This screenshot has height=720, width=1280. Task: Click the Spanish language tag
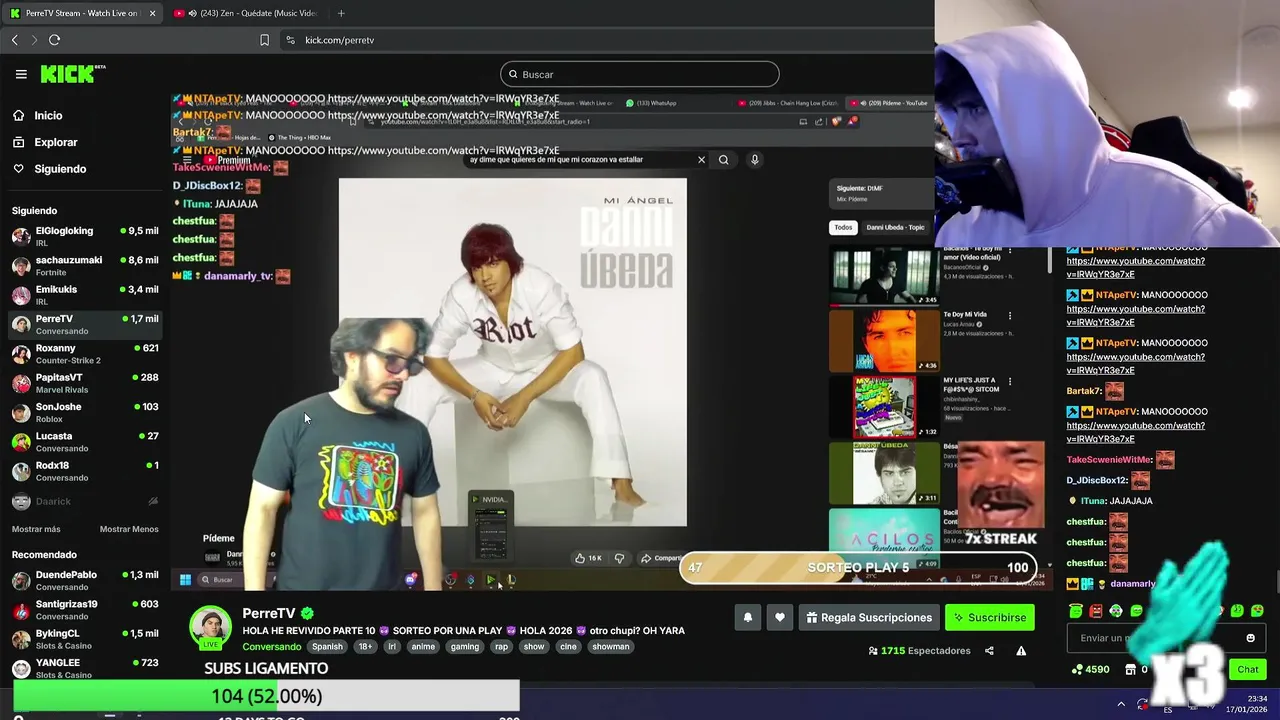click(327, 647)
